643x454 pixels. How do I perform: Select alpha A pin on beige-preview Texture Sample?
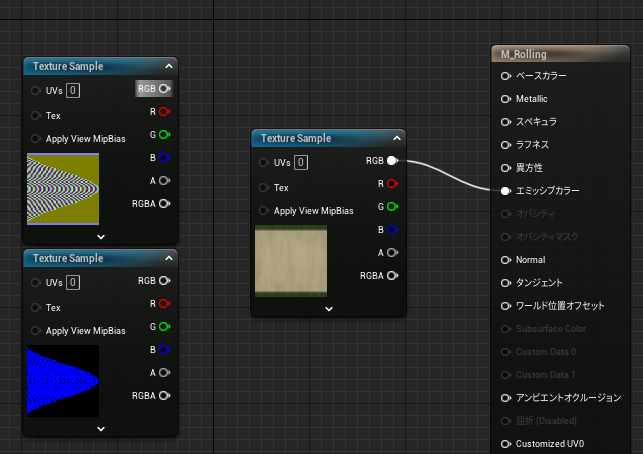click(x=392, y=252)
